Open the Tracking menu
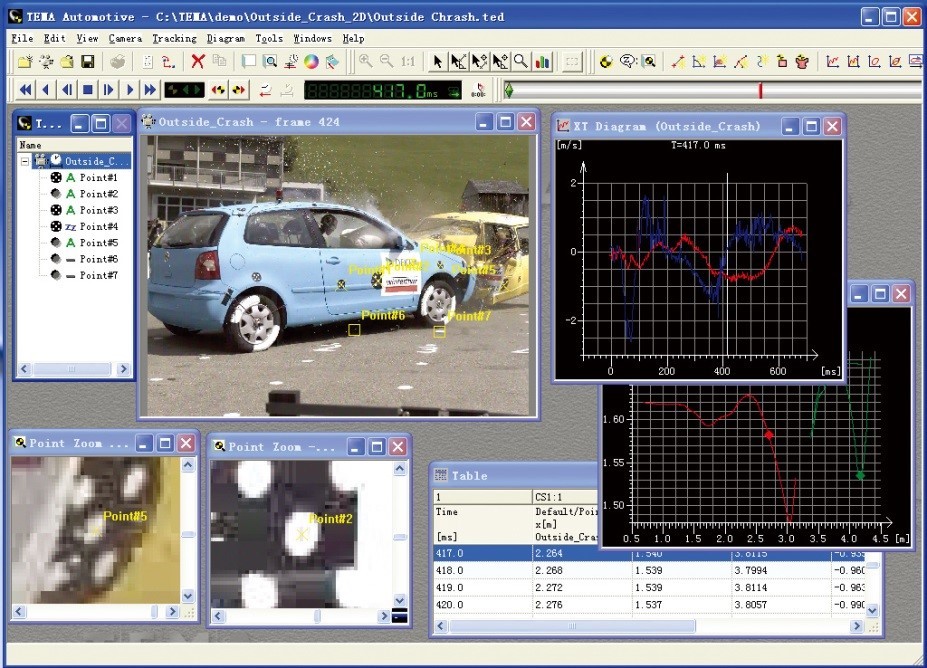The width and height of the screenshot is (927, 668). (174, 38)
